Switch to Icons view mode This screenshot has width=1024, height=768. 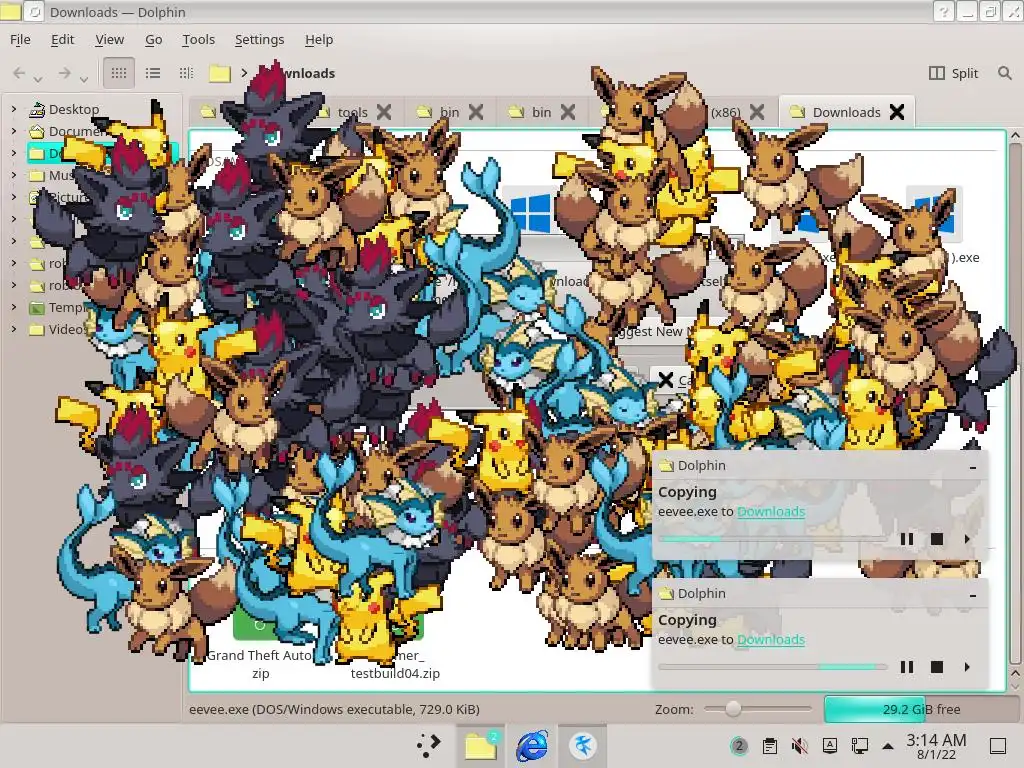(x=119, y=72)
